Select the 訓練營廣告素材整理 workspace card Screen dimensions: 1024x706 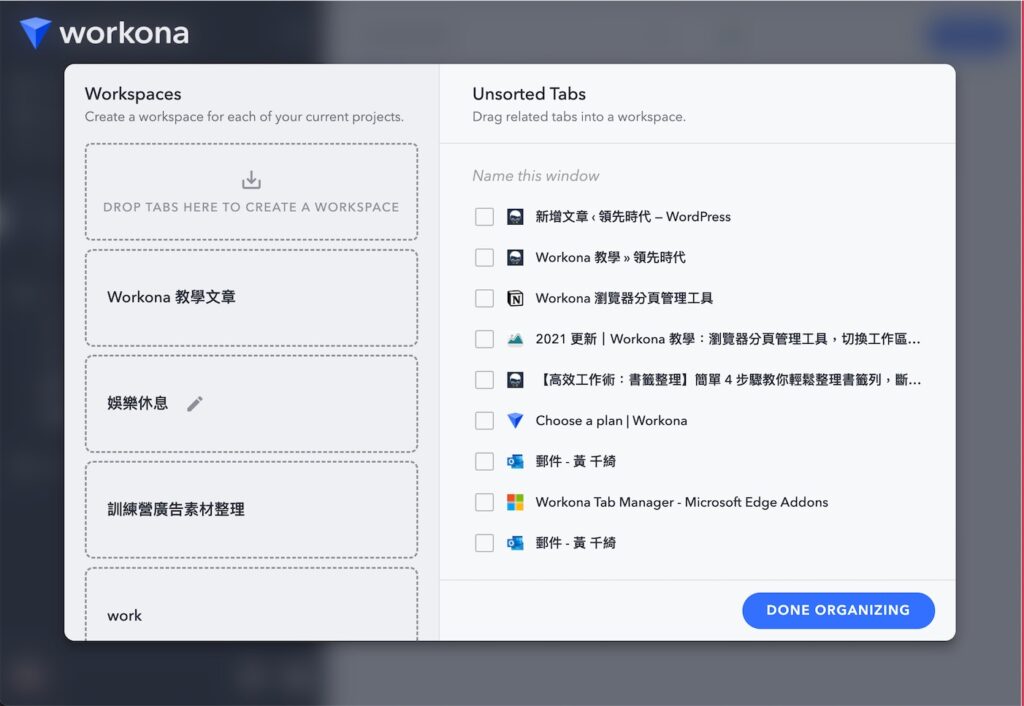point(251,510)
